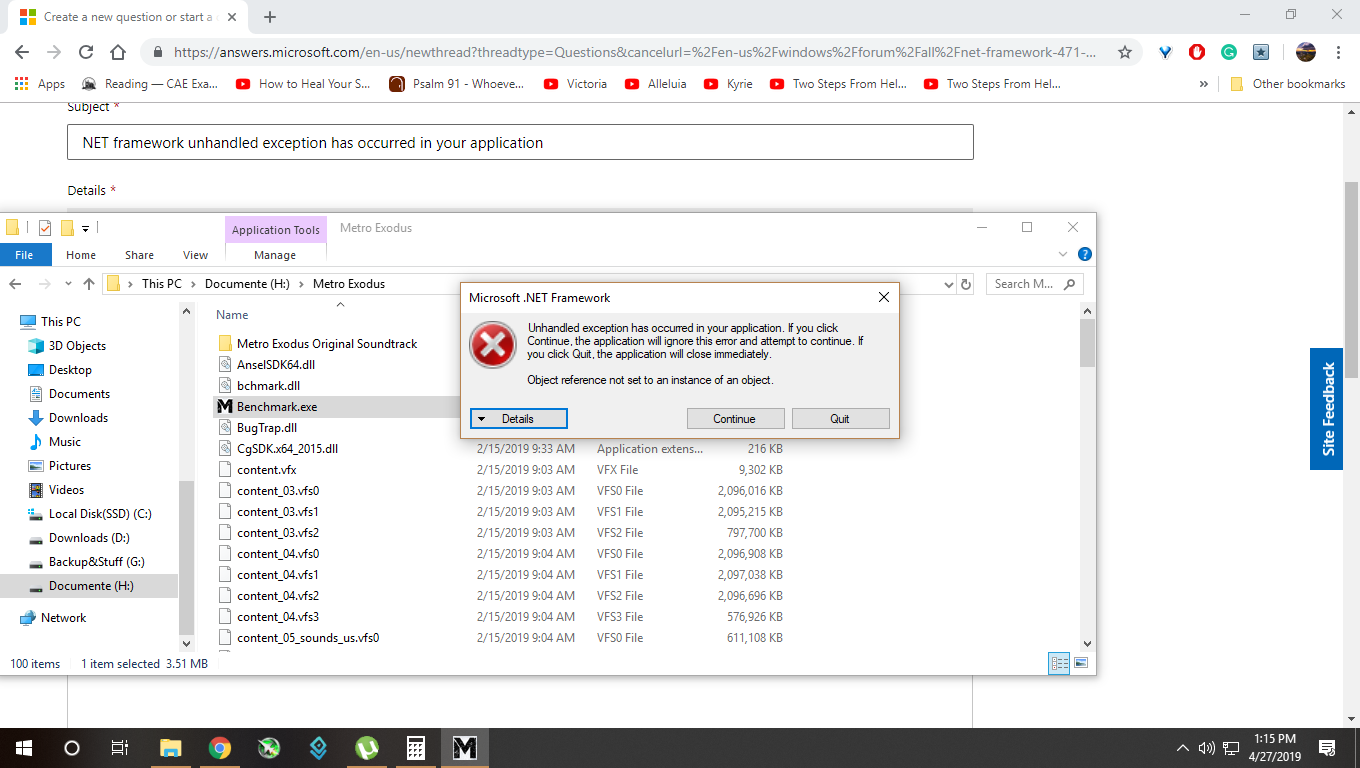The image size is (1360, 768).
Task: Click the Subject text field in Chrome
Action: pyautogui.click(x=520, y=142)
